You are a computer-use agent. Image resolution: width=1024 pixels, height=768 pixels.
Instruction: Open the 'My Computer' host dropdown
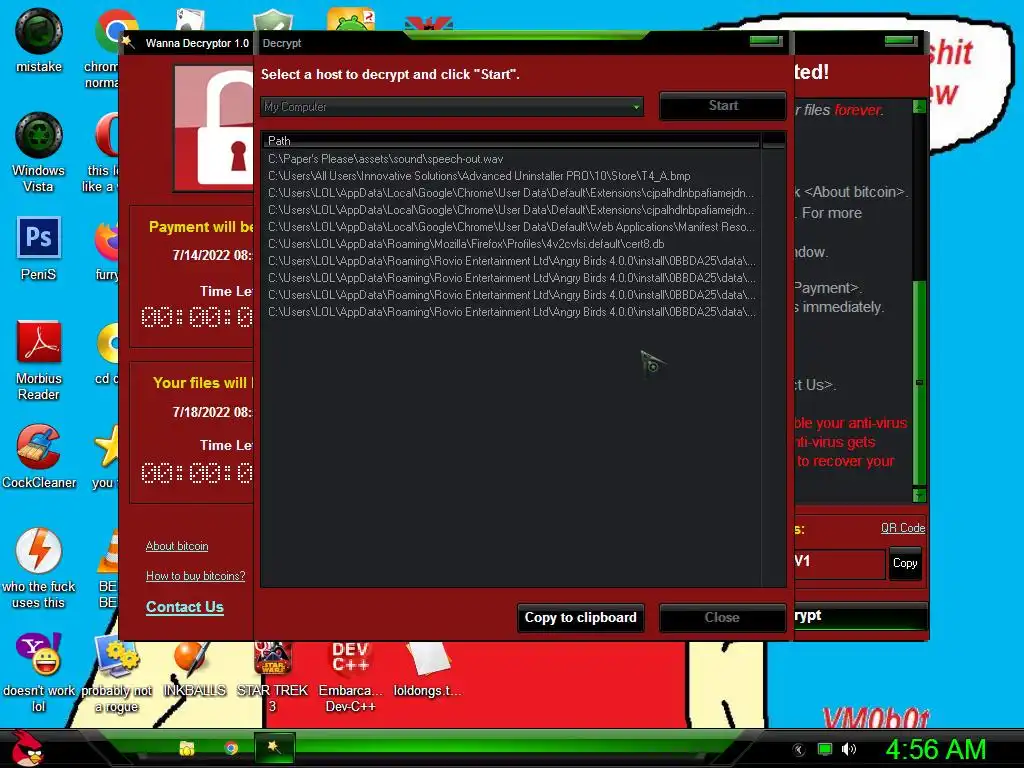click(452, 106)
